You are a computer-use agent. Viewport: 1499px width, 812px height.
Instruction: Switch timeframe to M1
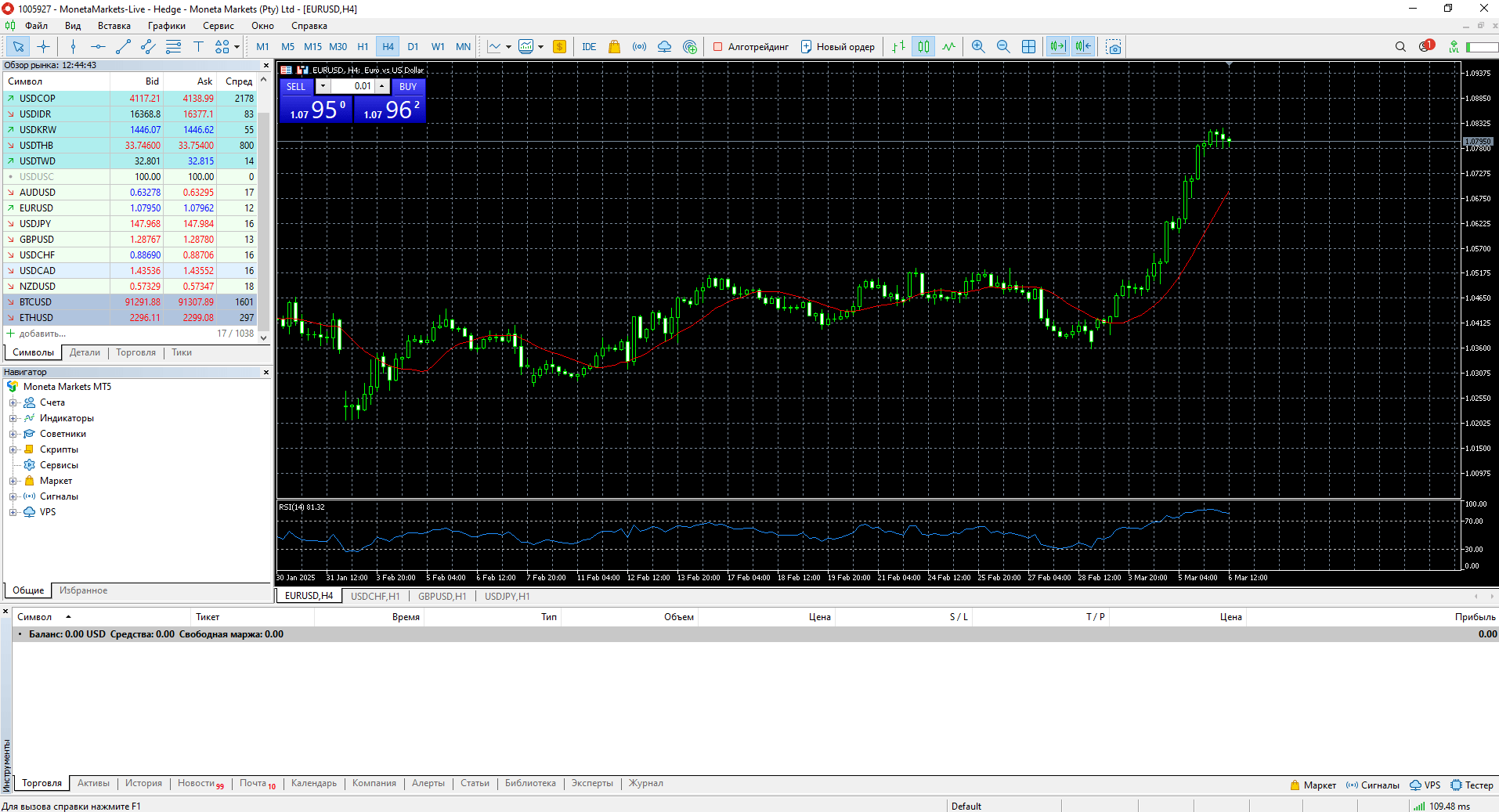(x=262, y=47)
